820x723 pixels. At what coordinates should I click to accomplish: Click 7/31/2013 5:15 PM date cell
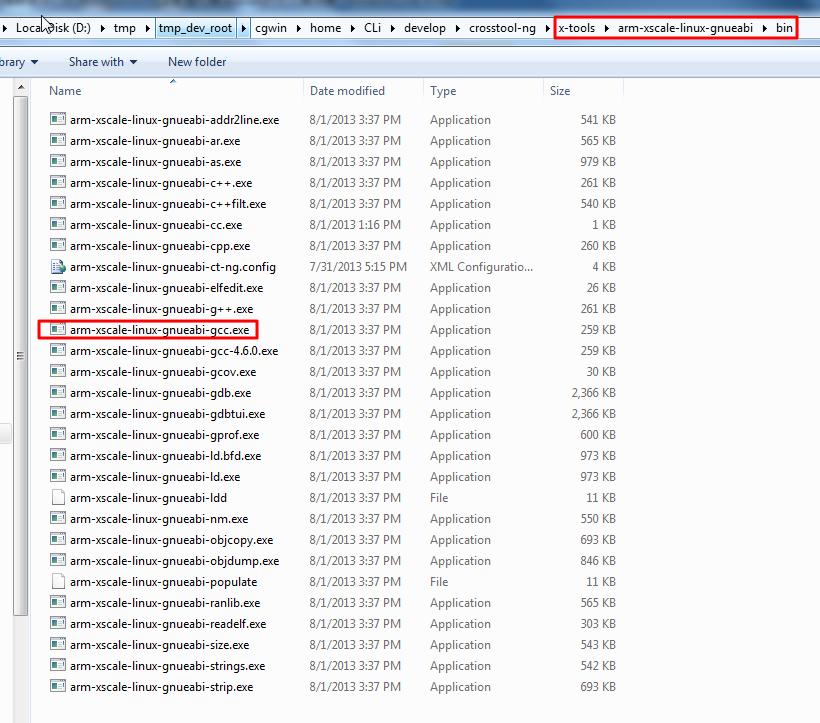click(358, 267)
